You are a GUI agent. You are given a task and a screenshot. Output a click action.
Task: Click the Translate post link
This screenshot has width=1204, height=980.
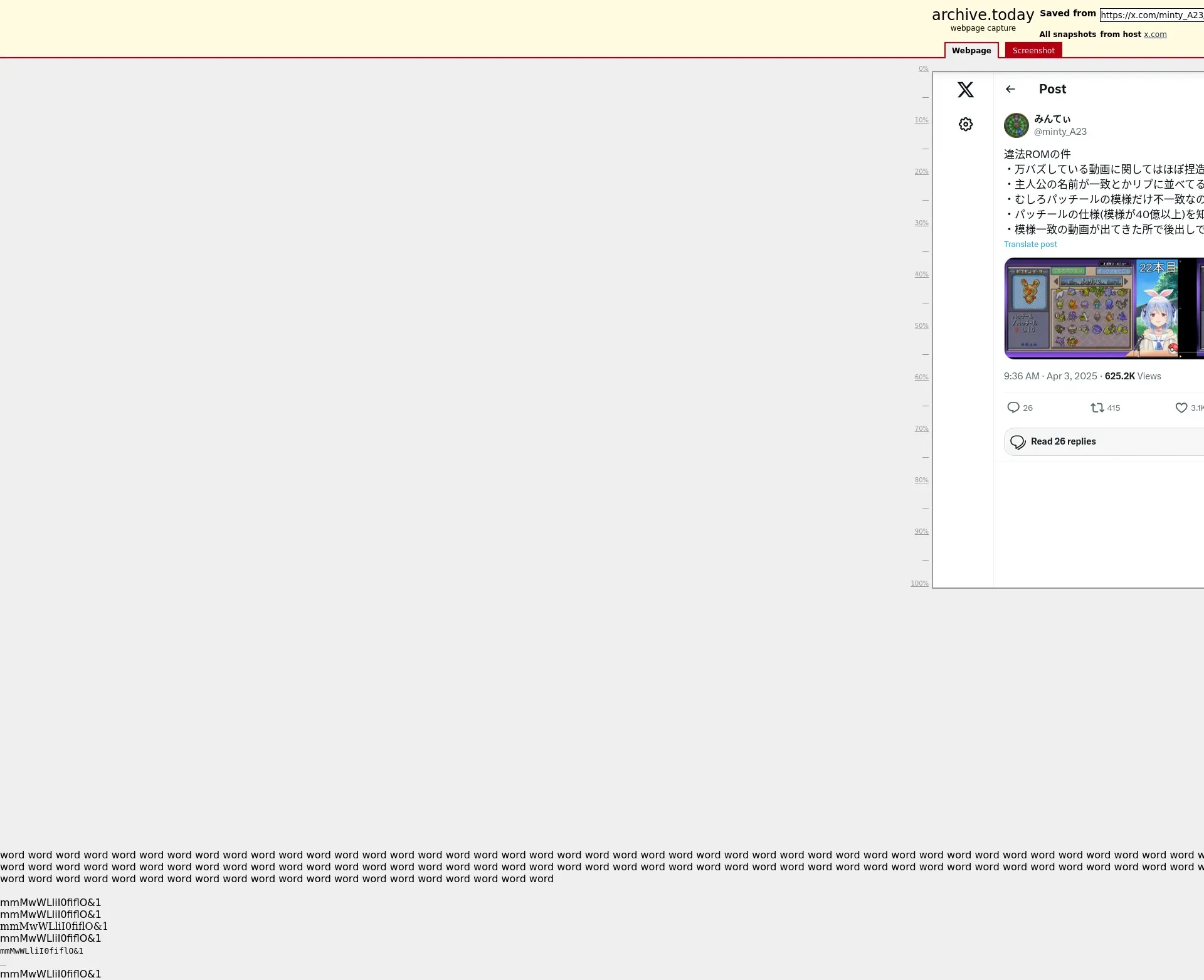click(x=1030, y=245)
